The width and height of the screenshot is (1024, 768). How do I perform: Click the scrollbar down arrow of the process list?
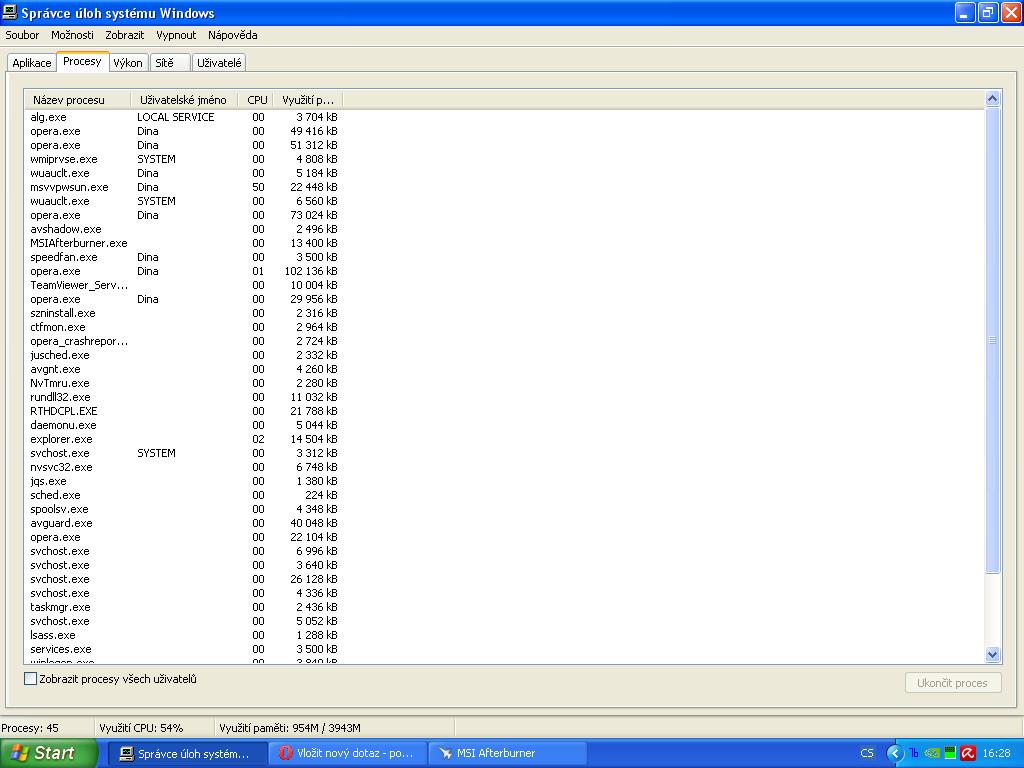[992, 654]
